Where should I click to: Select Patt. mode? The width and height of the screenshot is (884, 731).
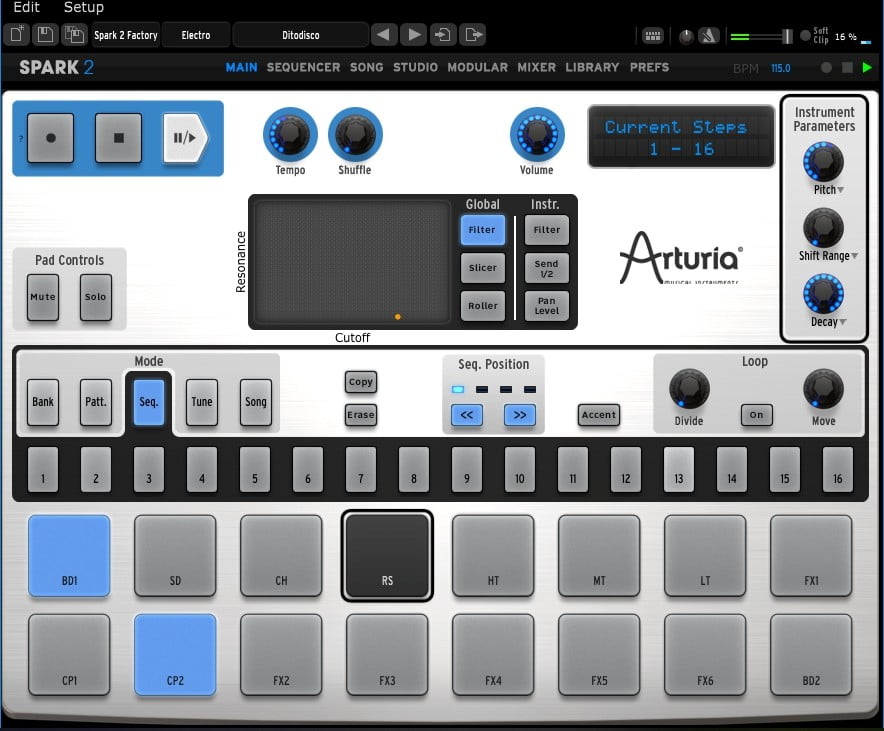pyautogui.click(x=96, y=402)
